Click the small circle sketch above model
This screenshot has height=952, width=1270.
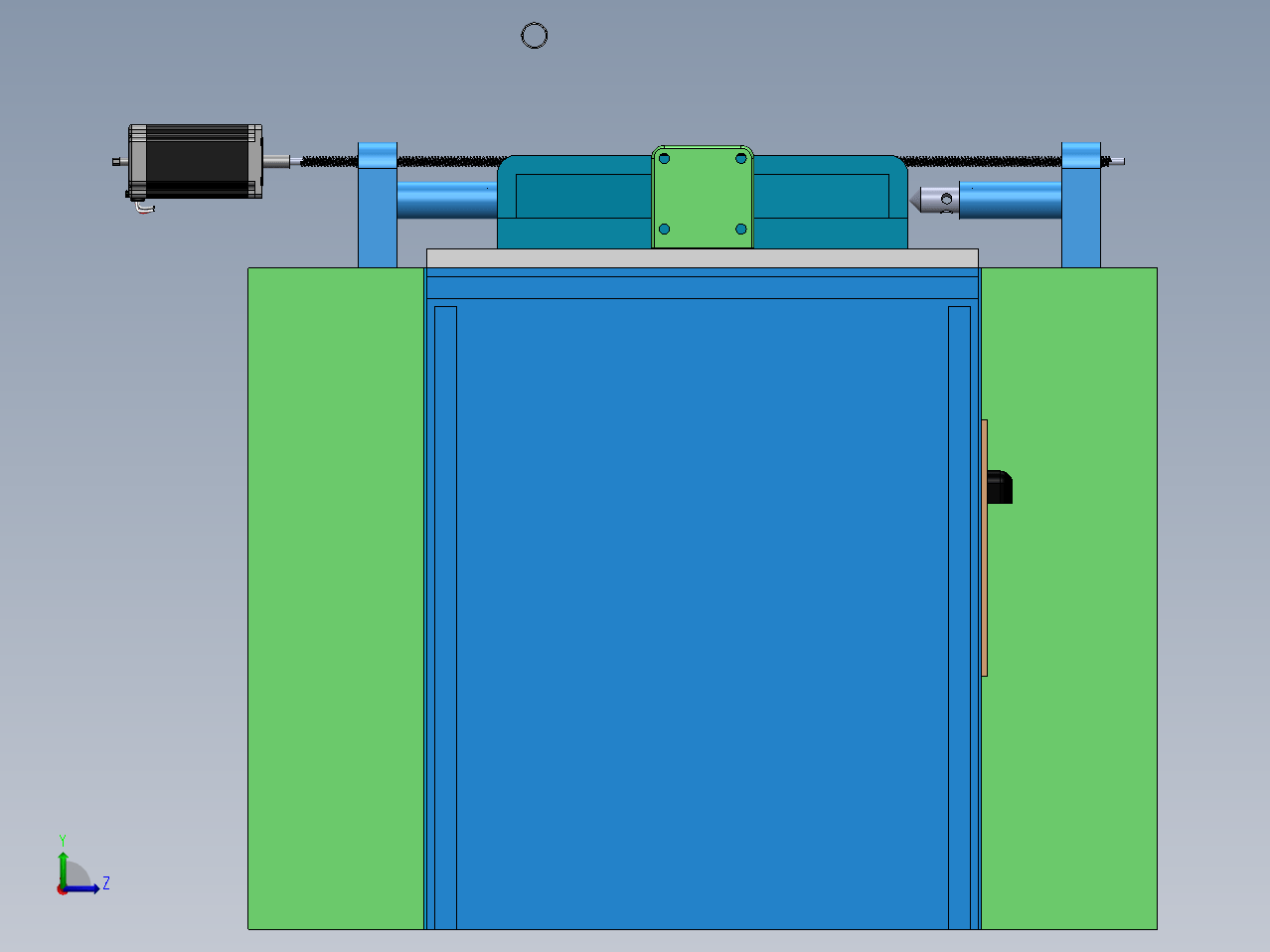(x=535, y=36)
